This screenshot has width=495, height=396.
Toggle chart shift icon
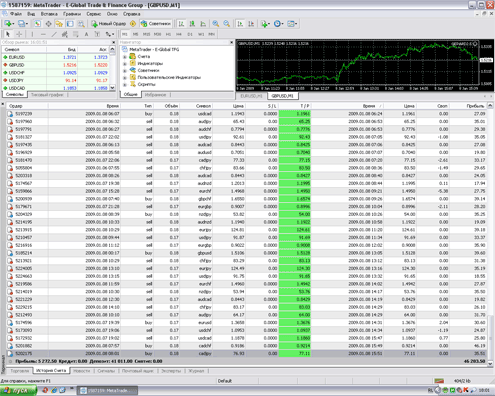251,24
